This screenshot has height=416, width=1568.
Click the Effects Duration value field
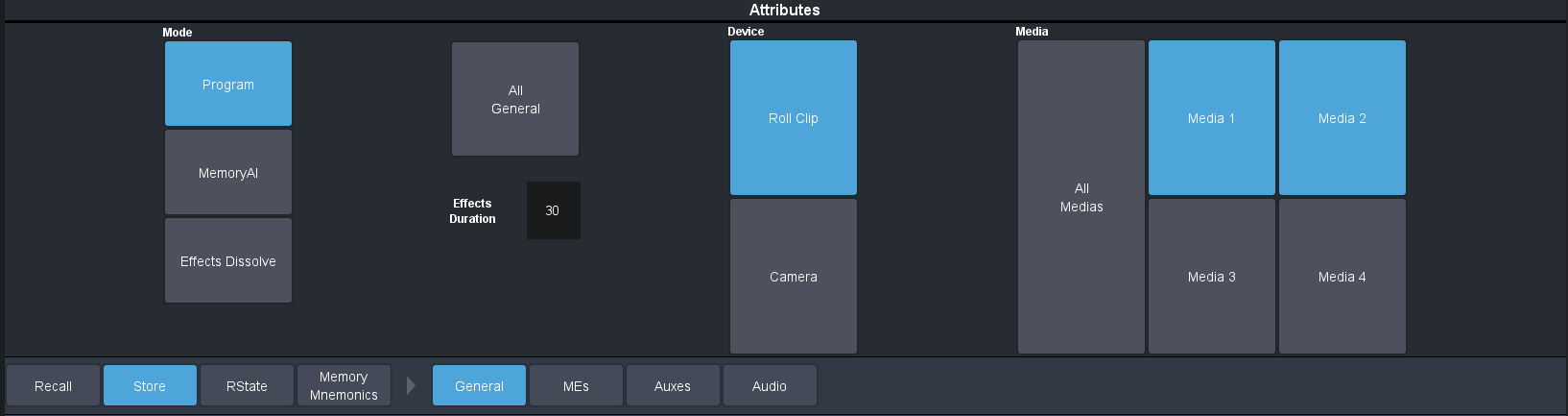click(553, 210)
